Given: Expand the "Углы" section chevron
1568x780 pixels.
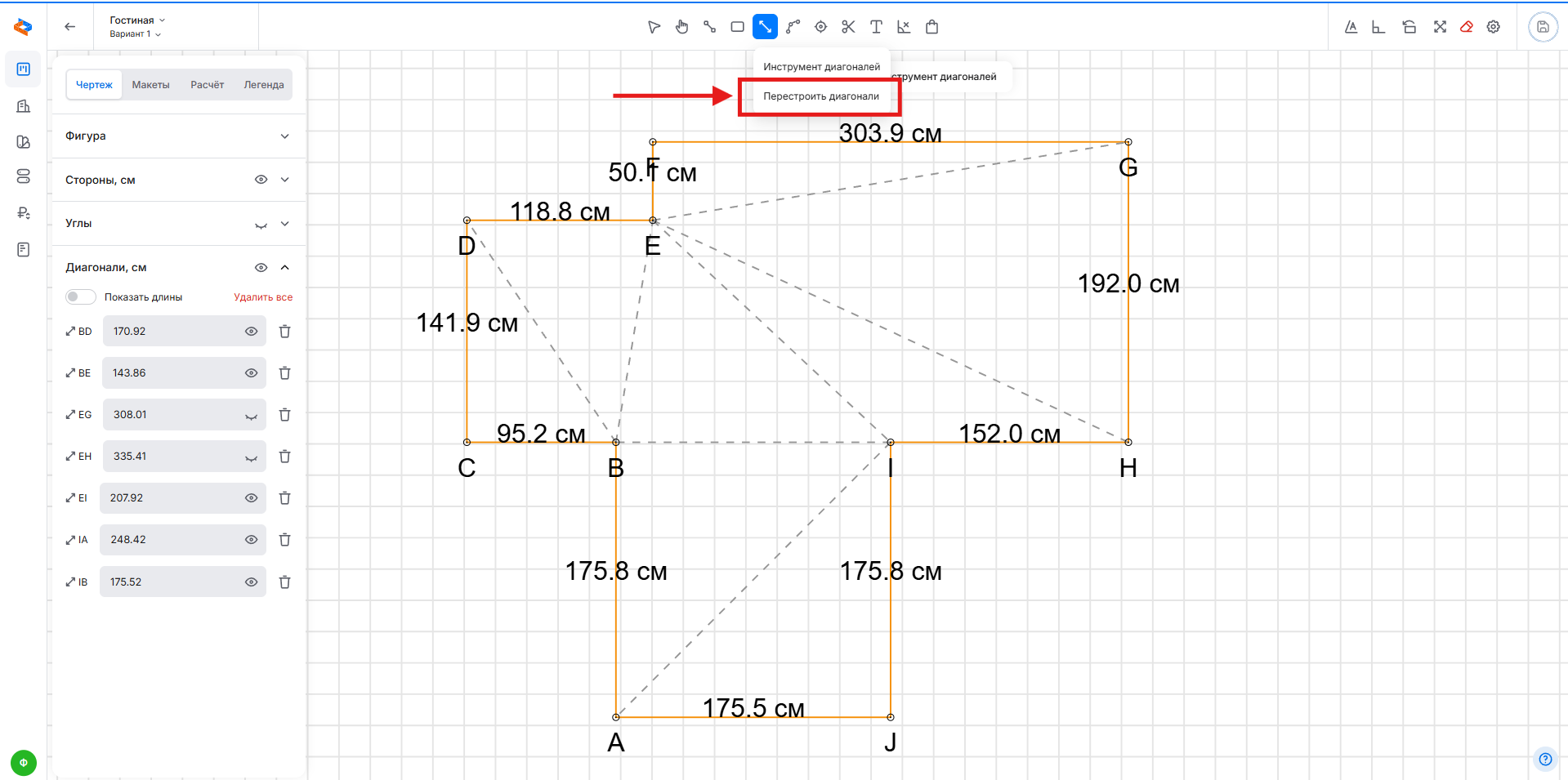Looking at the screenshot, I should click(284, 224).
